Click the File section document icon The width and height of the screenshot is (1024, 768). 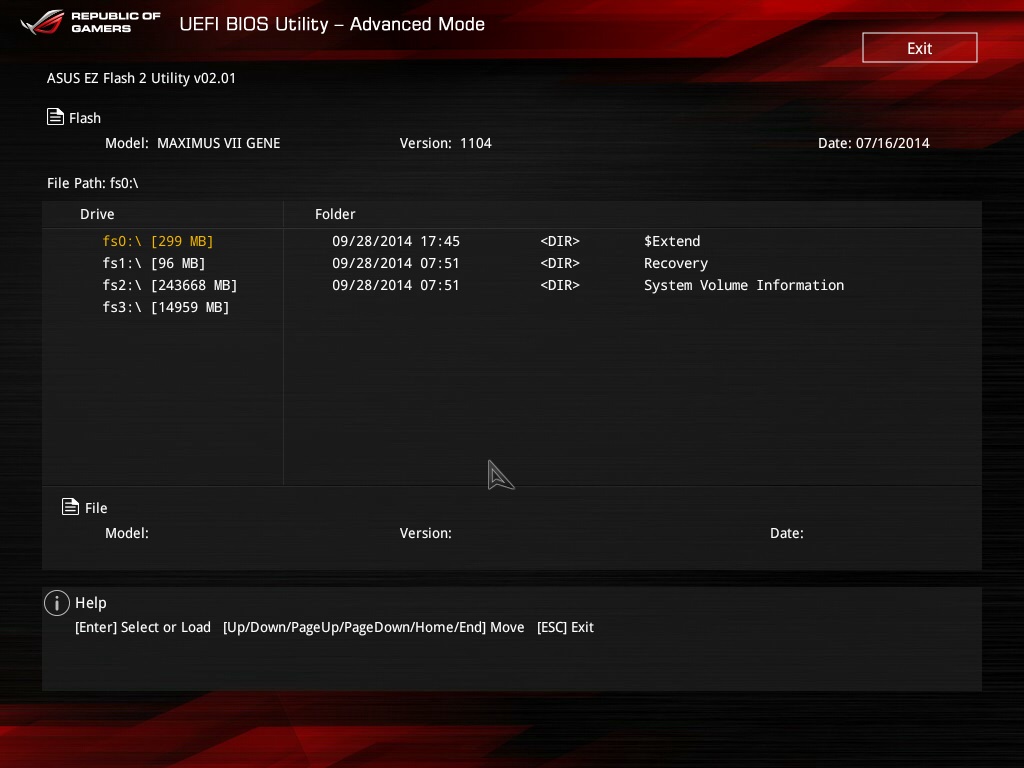(70, 507)
